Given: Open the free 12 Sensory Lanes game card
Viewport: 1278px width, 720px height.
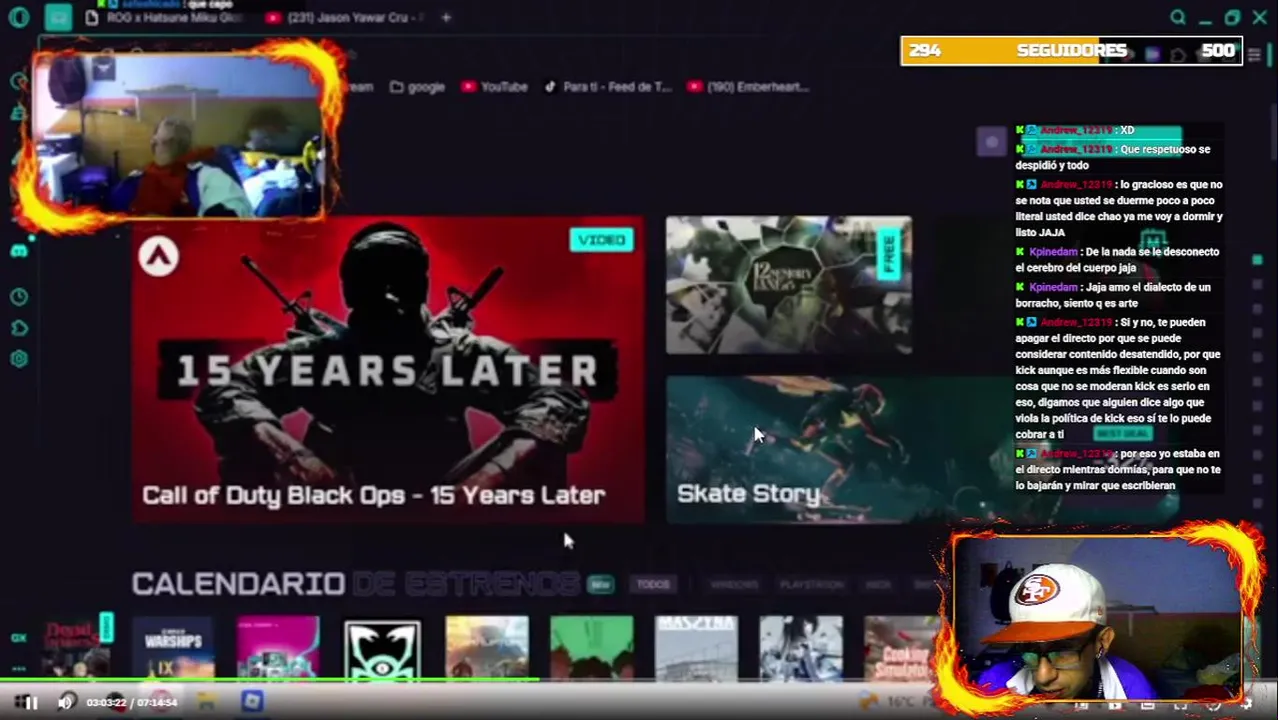Looking at the screenshot, I should click(x=789, y=285).
